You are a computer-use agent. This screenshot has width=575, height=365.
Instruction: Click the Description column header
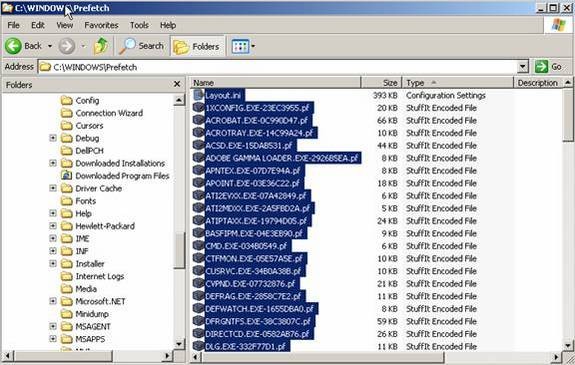538,83
